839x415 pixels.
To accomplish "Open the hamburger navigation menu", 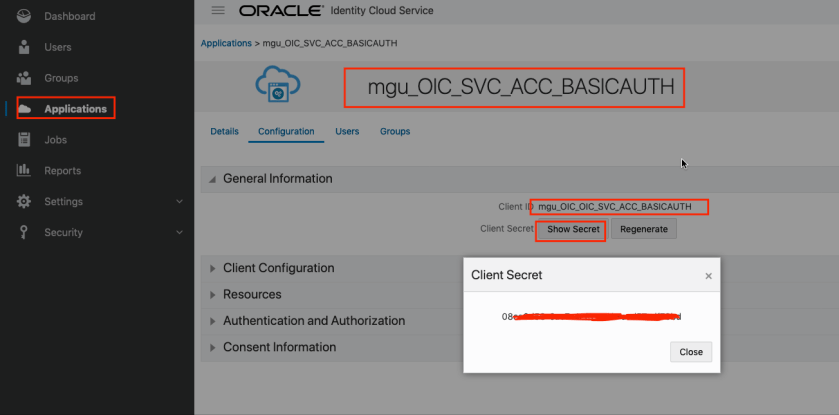I will coord(218,11).
